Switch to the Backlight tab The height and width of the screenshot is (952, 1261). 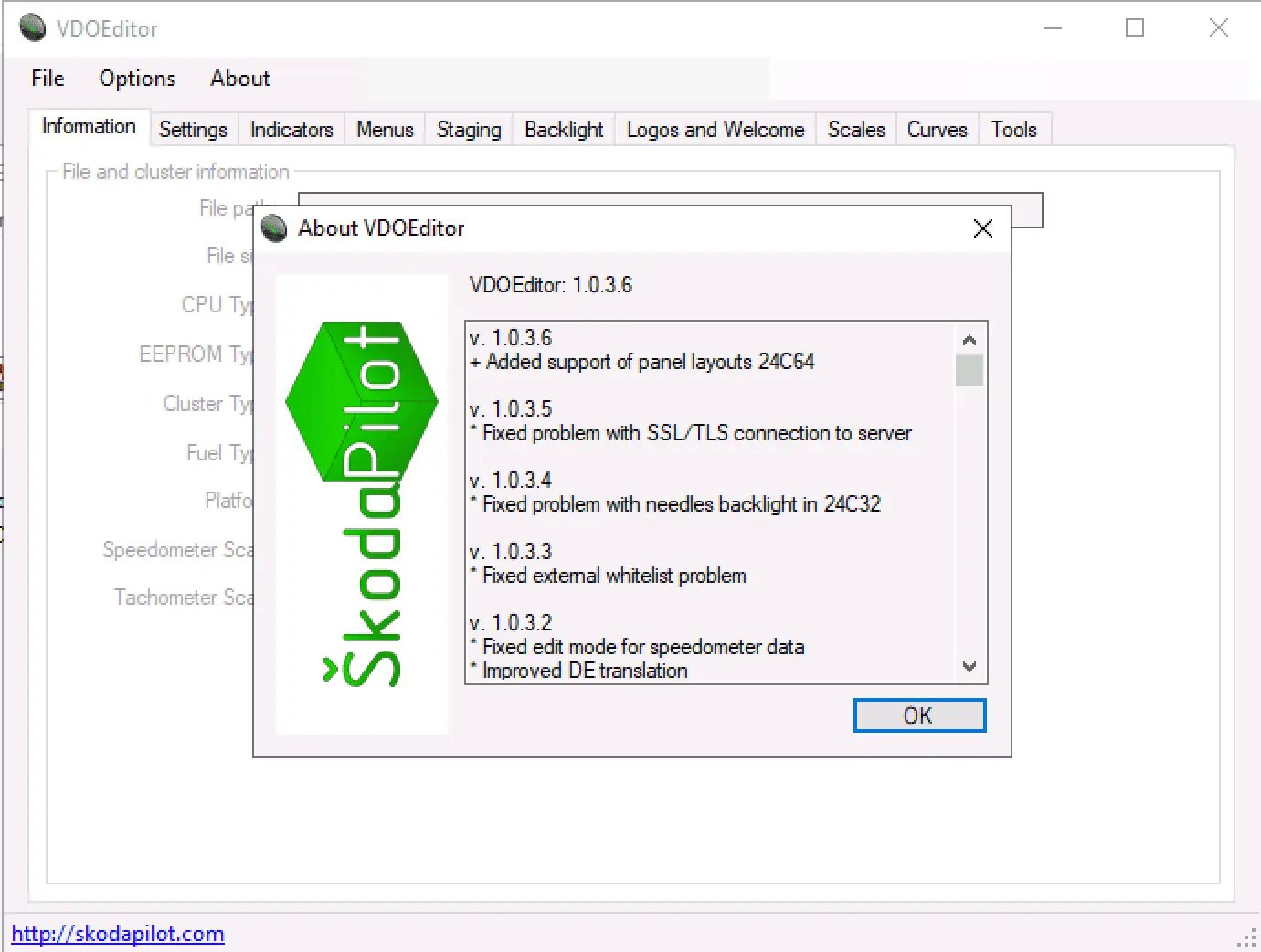(563, 129)
